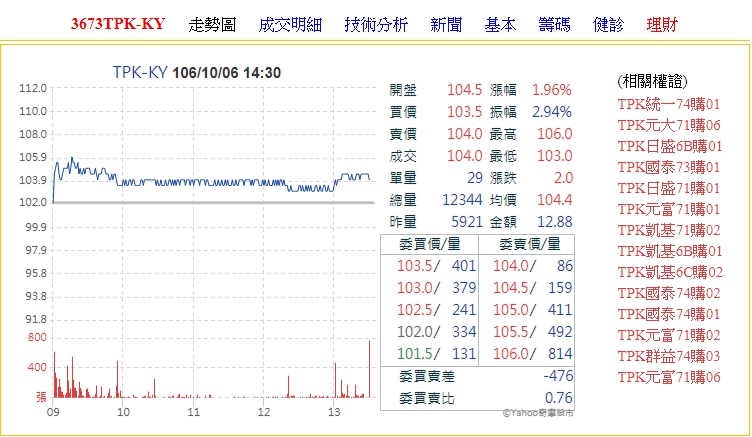
Task: Click the 委買價/量 column header
Action: pyautogui.click(x=430, y=244)
